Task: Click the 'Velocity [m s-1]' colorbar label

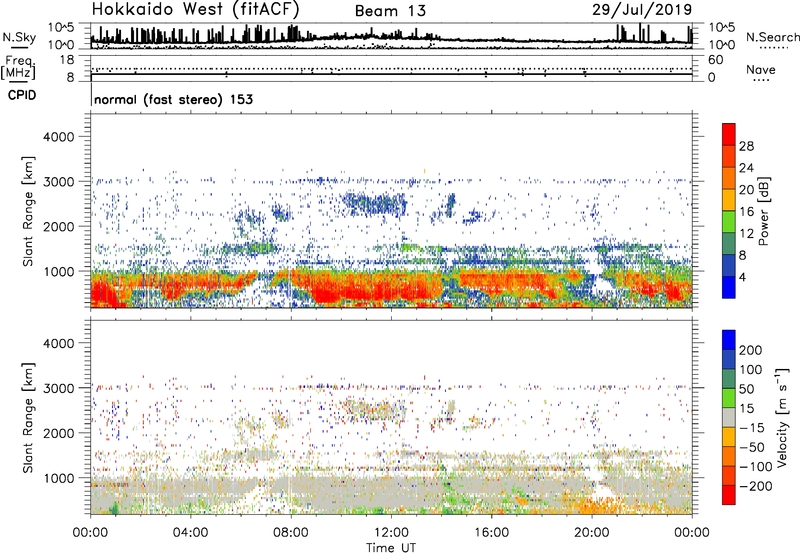Action: [783, 417]
